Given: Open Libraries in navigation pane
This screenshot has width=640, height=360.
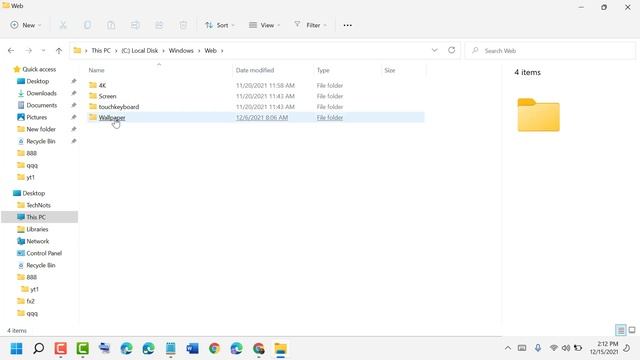Looking at the screenshot, I should coord(37,229).
